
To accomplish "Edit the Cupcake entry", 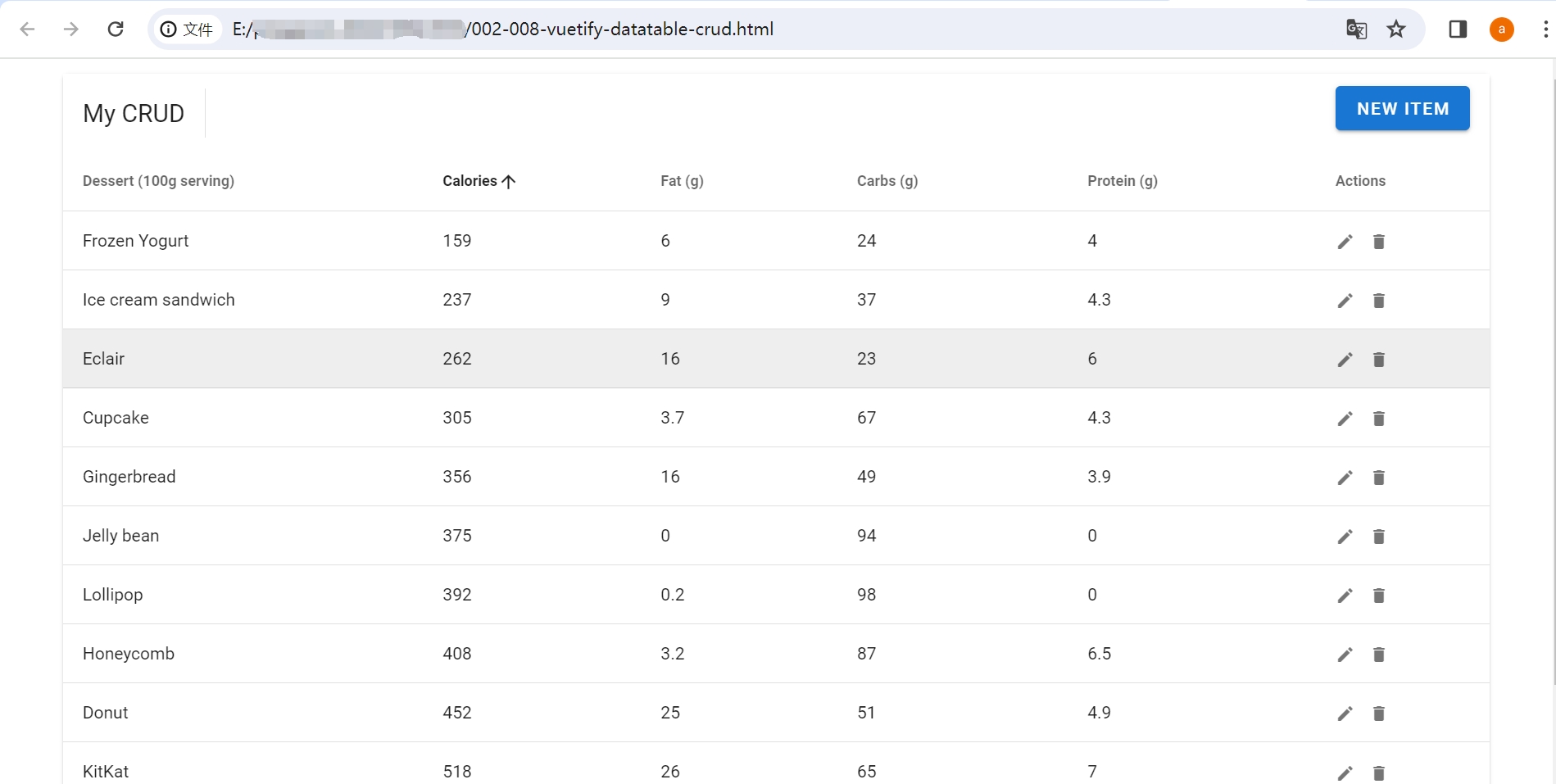I will [1344, 418].
